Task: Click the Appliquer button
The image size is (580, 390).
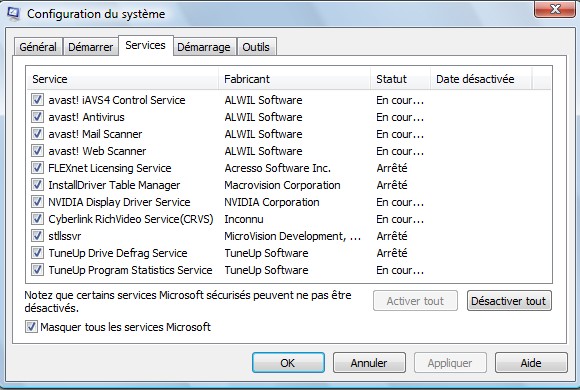Action: 450,363
